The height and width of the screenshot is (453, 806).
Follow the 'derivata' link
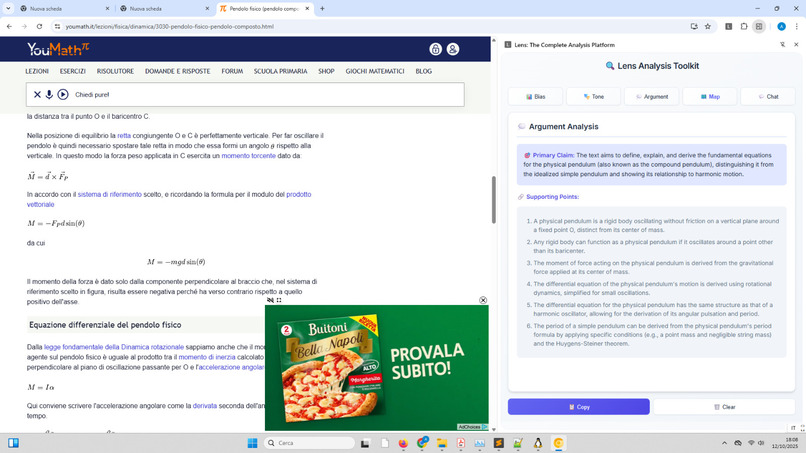point(205,406)
